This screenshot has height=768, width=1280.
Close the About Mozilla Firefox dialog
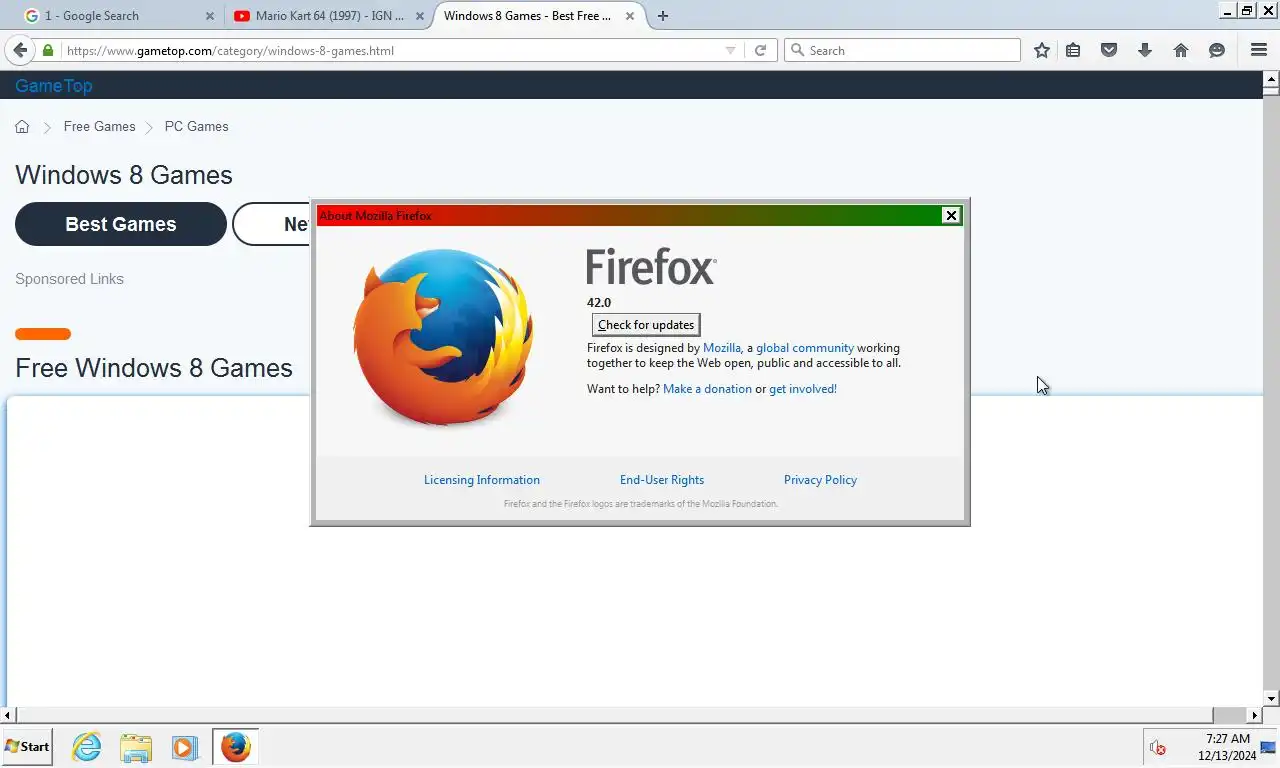pyautogui.click(x=951, y=215)
